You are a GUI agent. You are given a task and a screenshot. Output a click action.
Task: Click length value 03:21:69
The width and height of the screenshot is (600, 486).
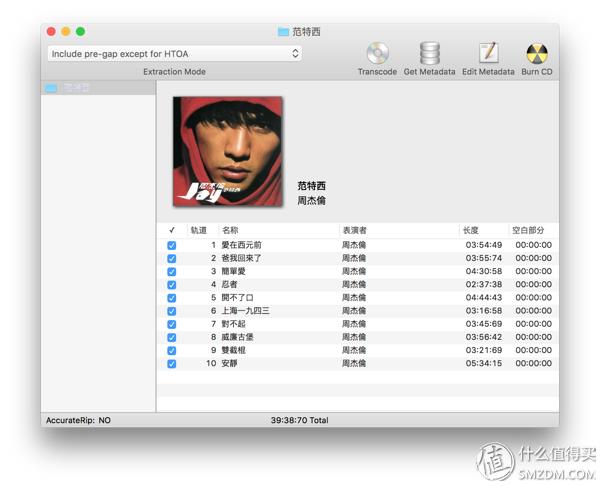484,350
